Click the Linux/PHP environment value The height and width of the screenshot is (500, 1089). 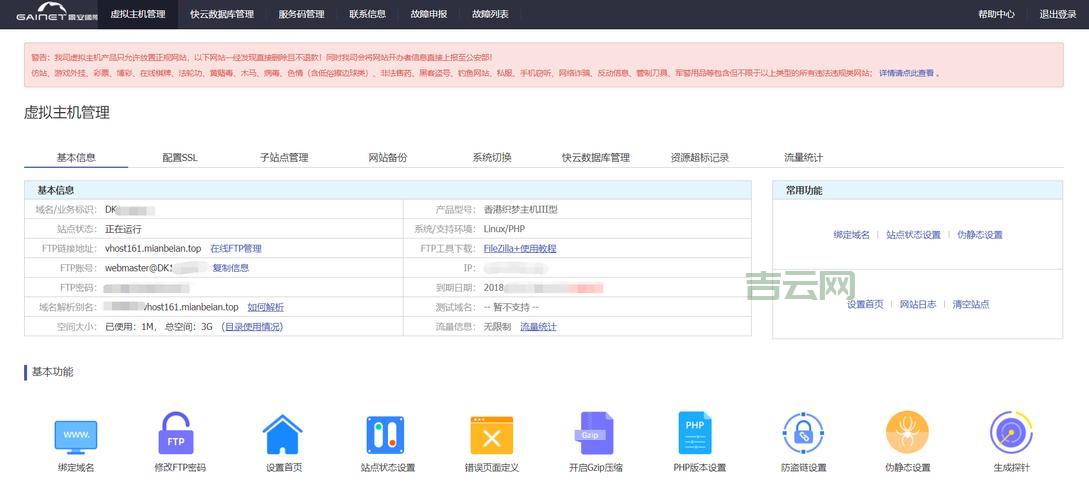505,229
